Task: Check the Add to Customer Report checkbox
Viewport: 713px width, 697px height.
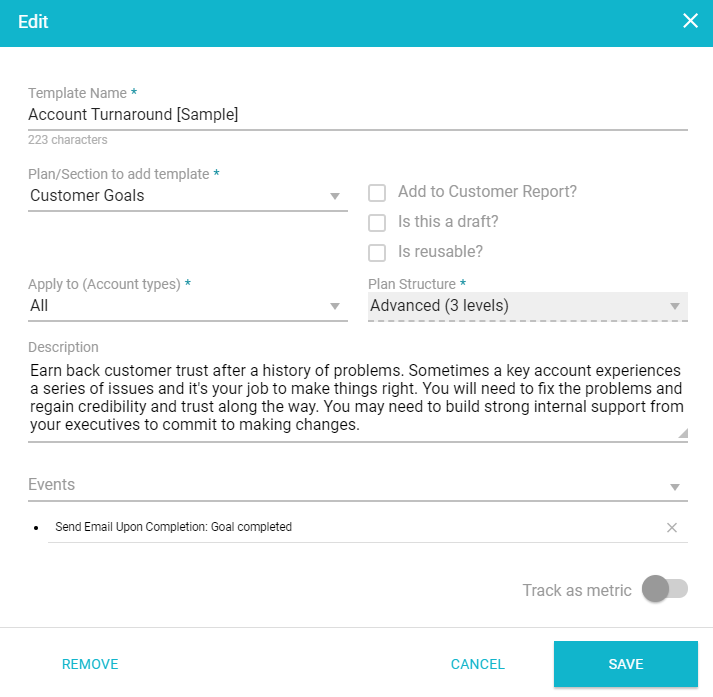Action: (377, 193)
